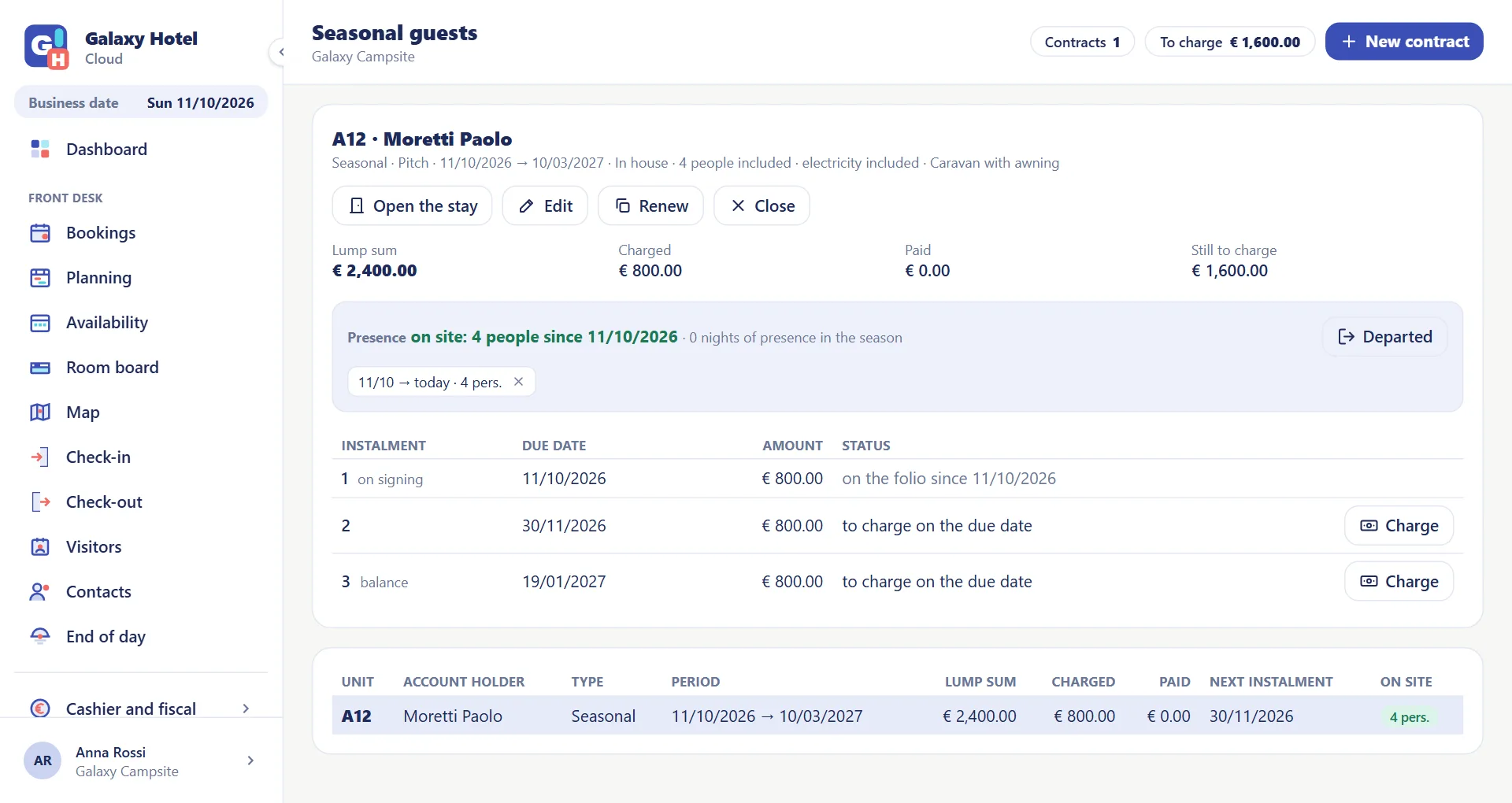Close the contract with Close button
This screenshot has height=803, width=1512.
762,205
